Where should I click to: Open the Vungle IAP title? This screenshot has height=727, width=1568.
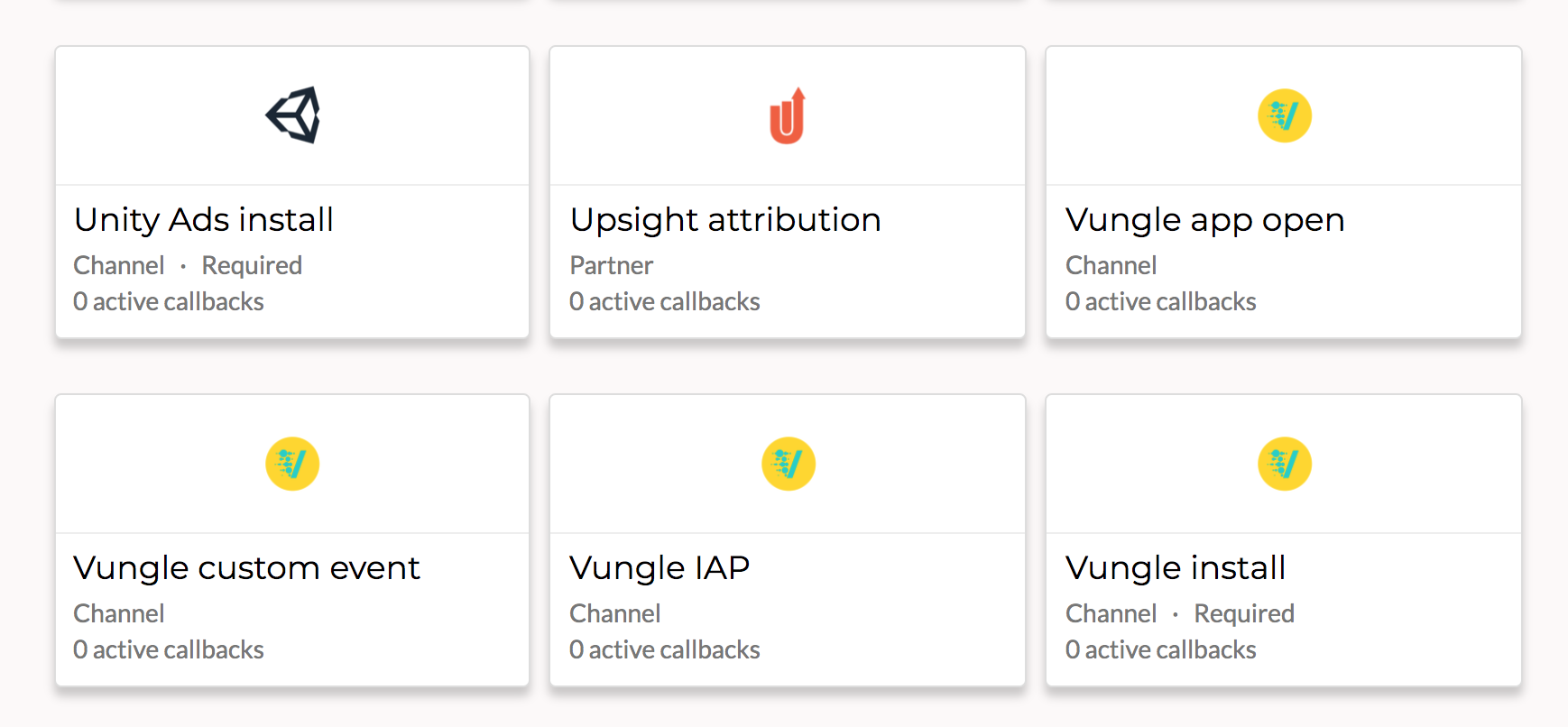coord(659,568)
